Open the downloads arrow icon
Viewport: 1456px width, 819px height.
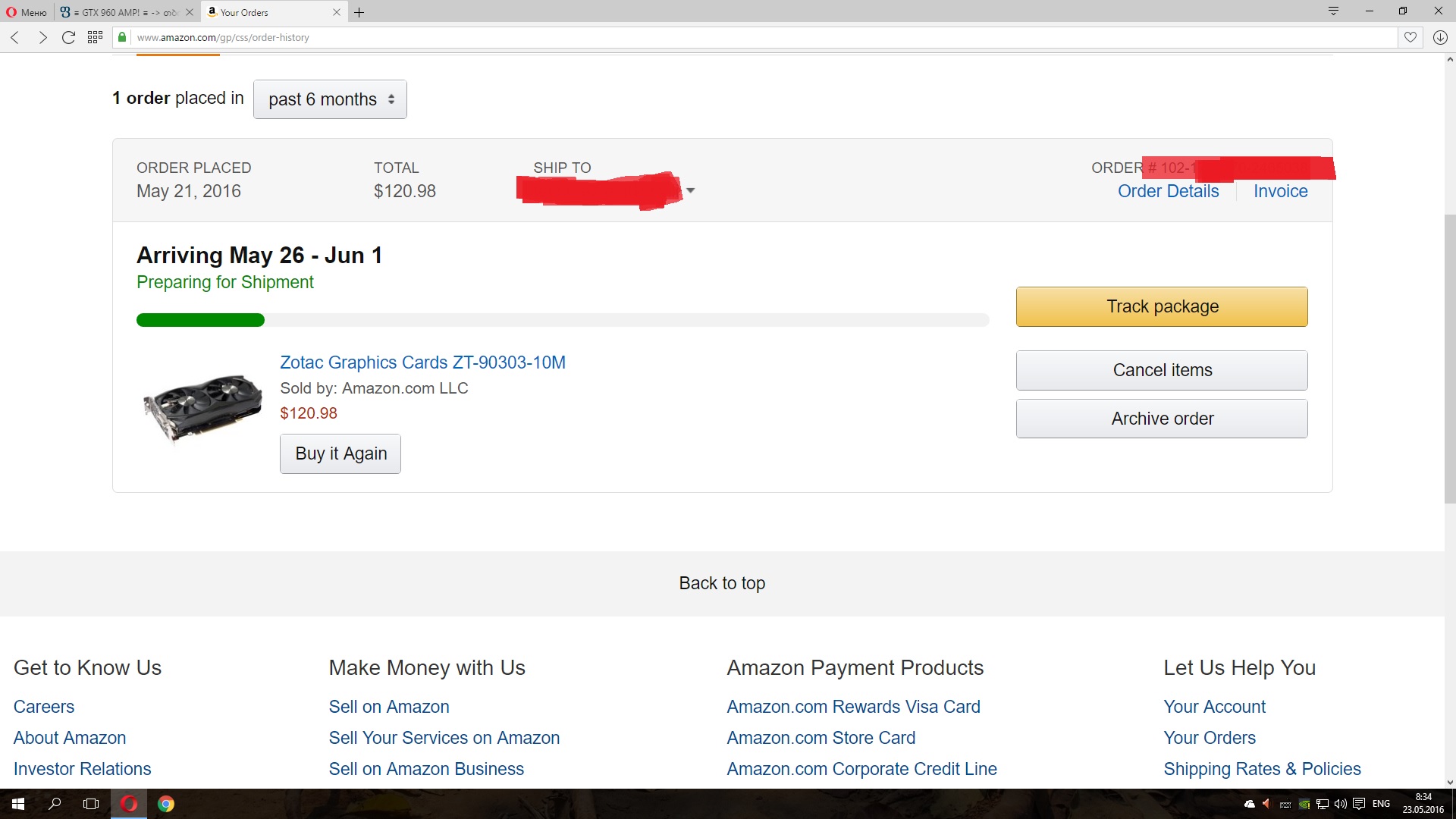[1440, 37]
